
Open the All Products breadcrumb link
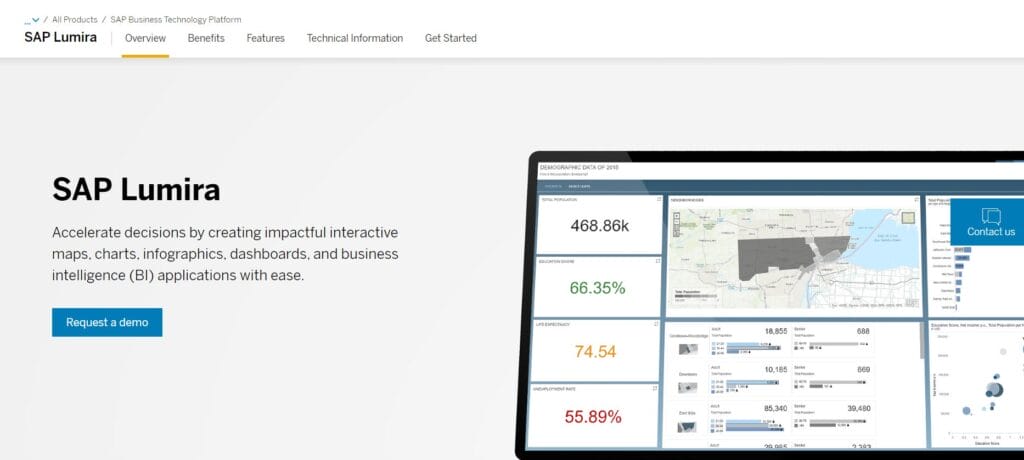point(75,20)
